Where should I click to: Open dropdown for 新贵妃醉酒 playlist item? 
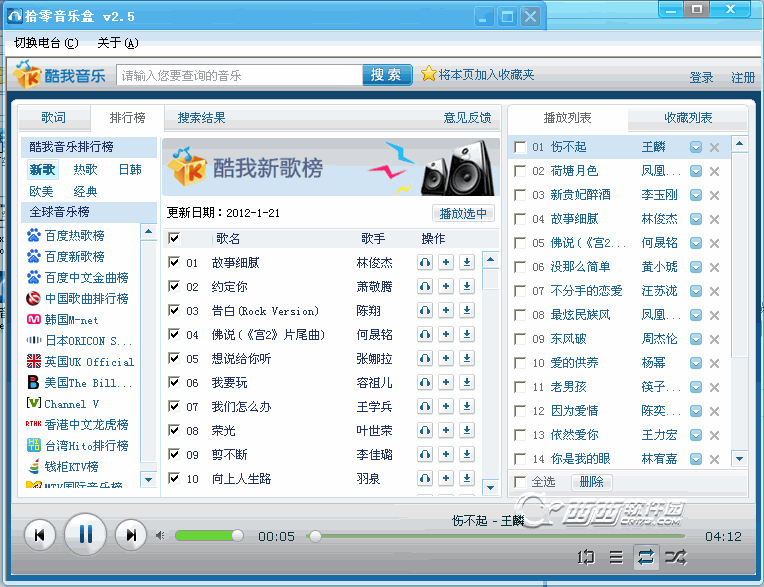pyautogui.click(x=696, y=195)
